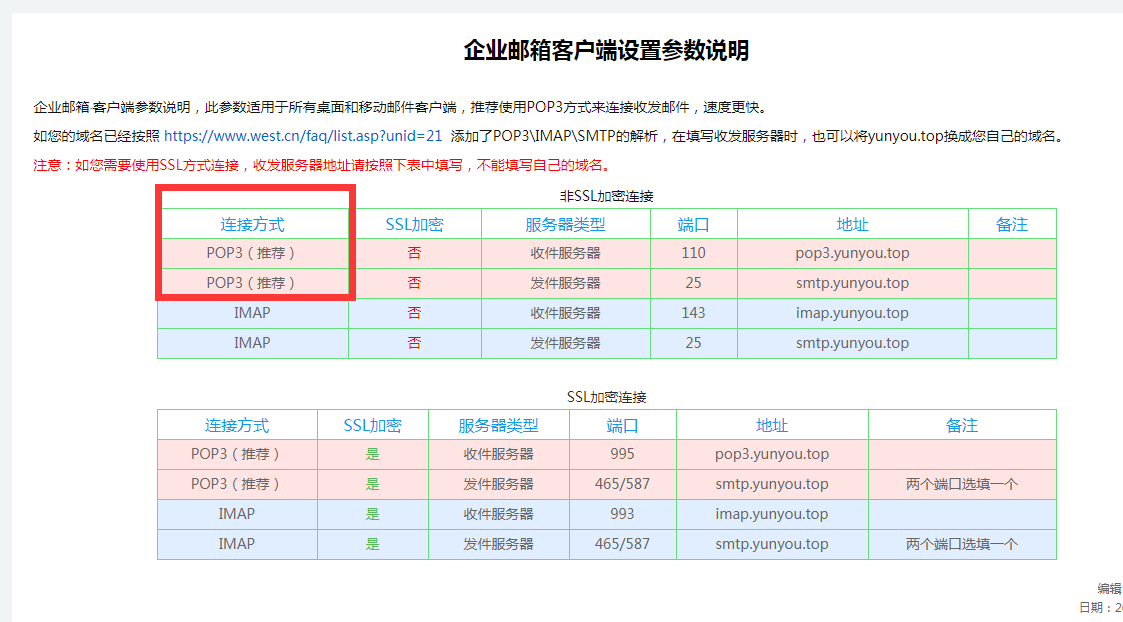Click red 否 in the port 110 row
The height and width of the screenshot is (622, 1123).
coord(415,253)
